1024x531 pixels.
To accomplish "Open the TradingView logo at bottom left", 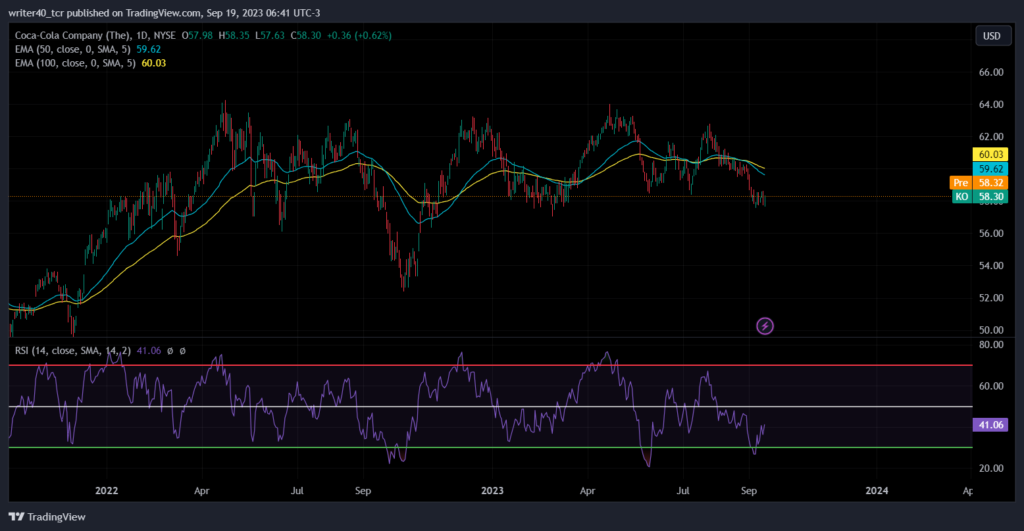I will pos(47,517).
